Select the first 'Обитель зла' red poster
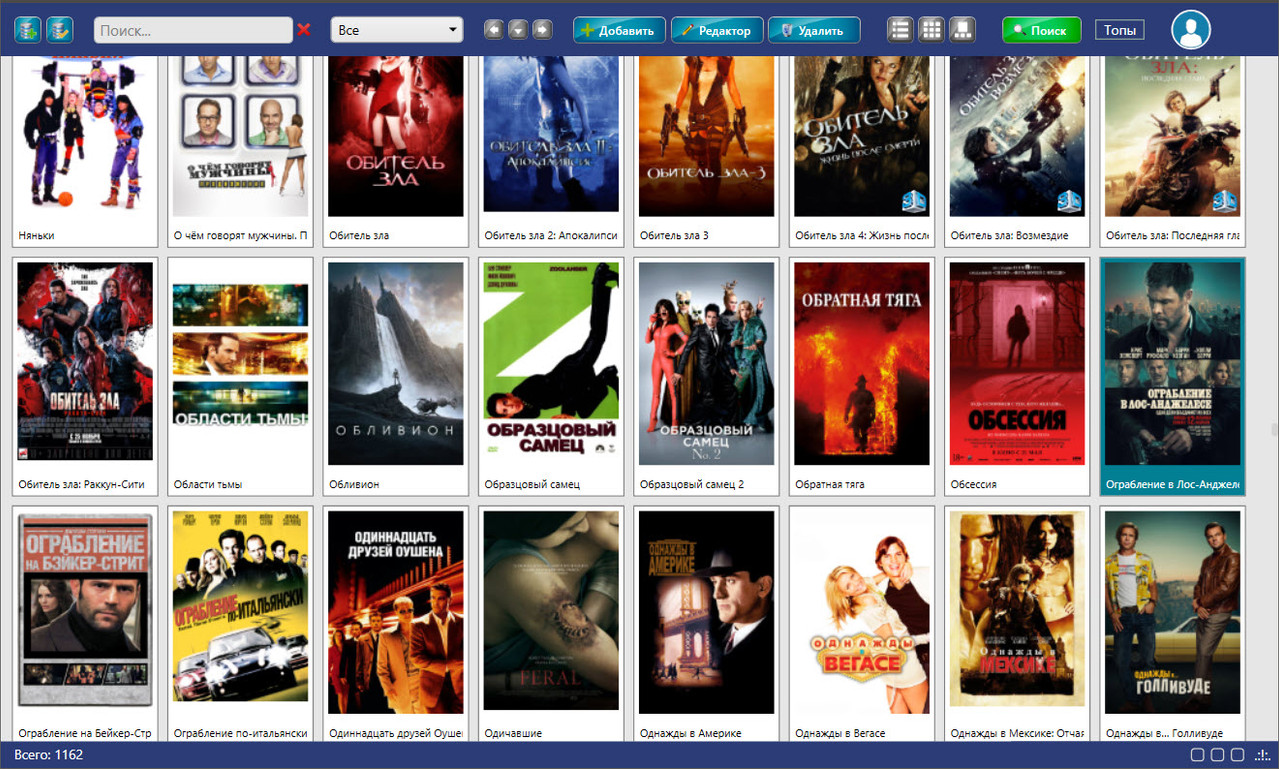Viewport: 1279px width, 769px height. (x=396, y=136)
